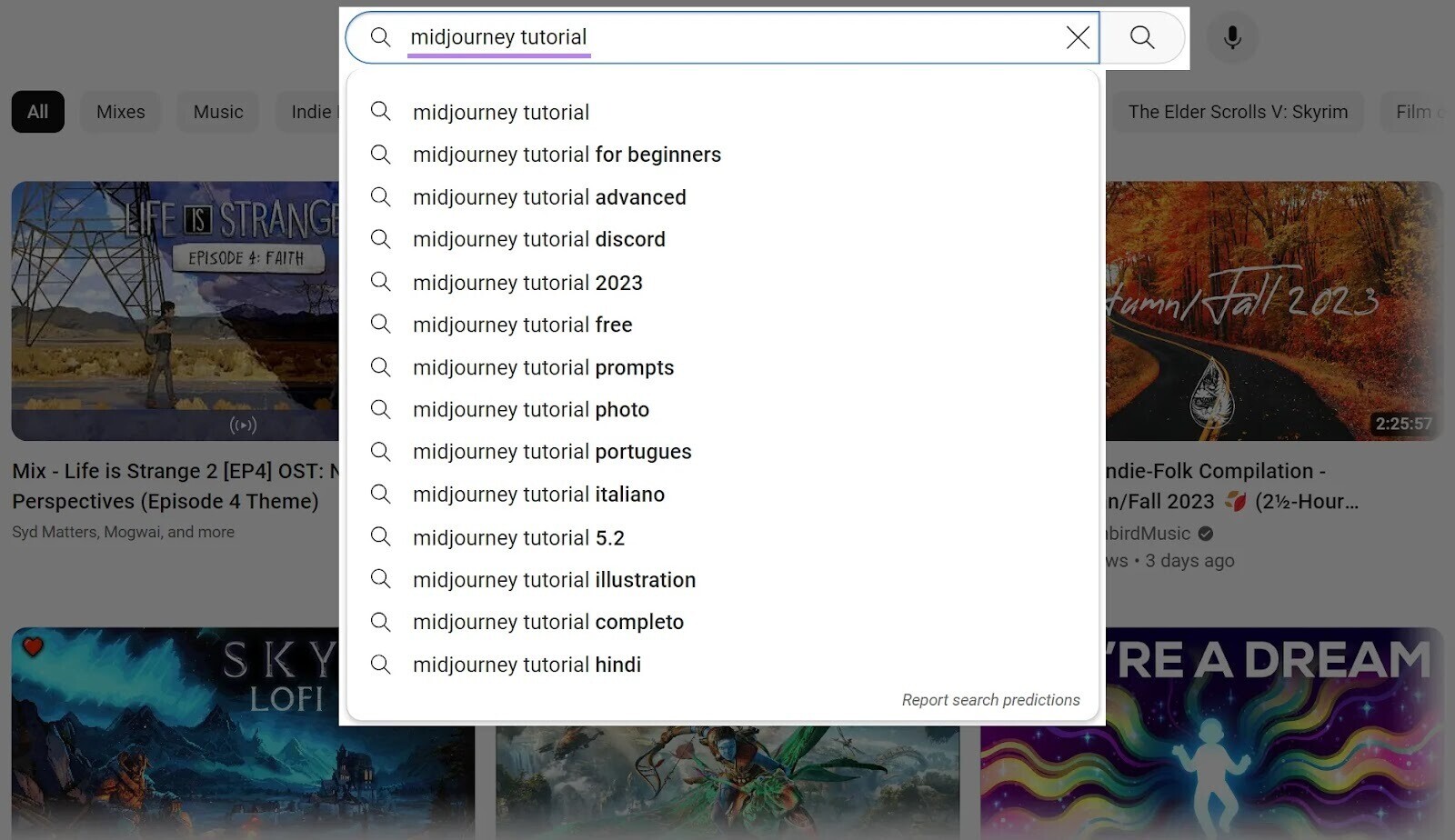Clear the search box with the X icon
The width and height of the screenshot is (1455, 840).
(1078, 37)
